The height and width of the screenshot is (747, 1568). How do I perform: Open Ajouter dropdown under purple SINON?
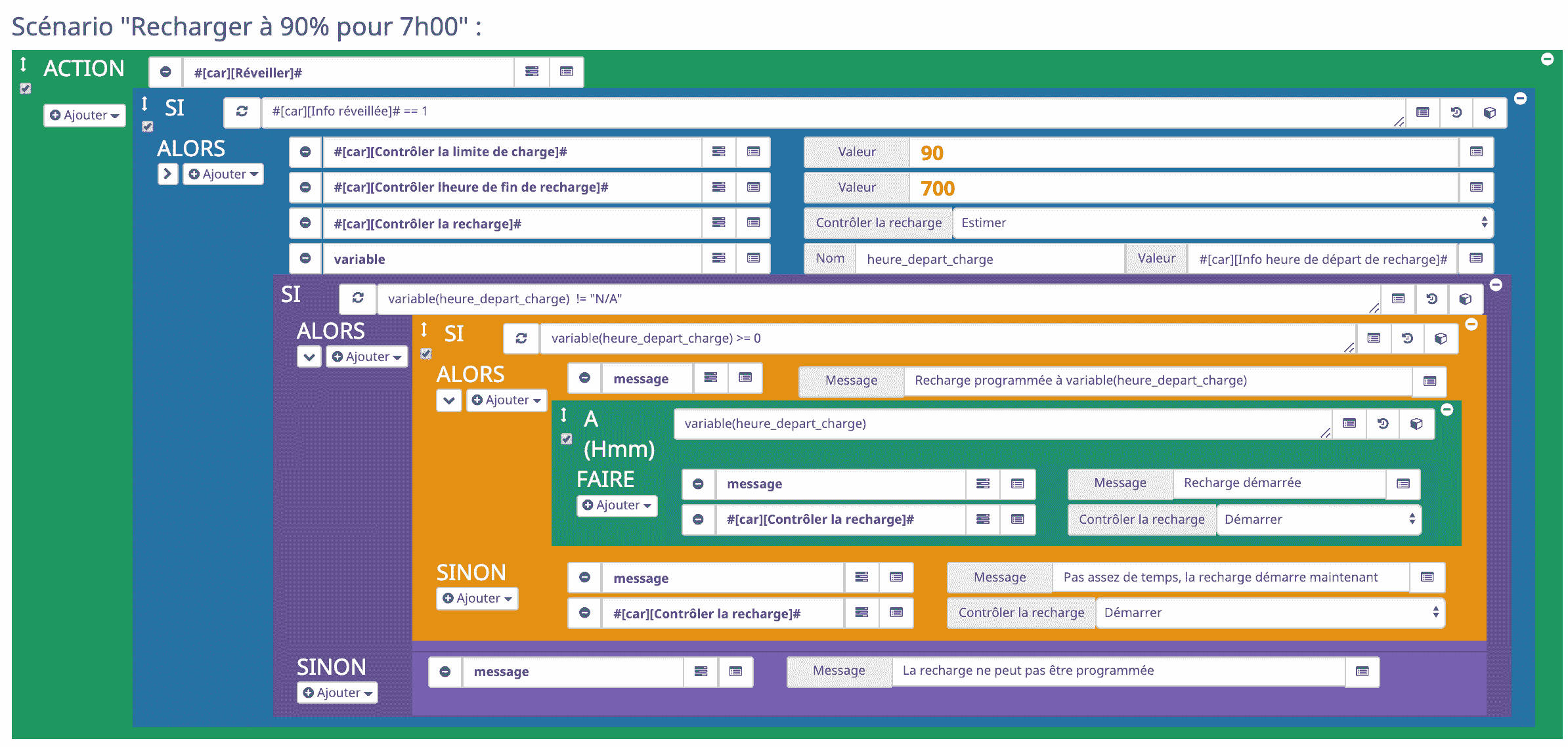[338, 693]
